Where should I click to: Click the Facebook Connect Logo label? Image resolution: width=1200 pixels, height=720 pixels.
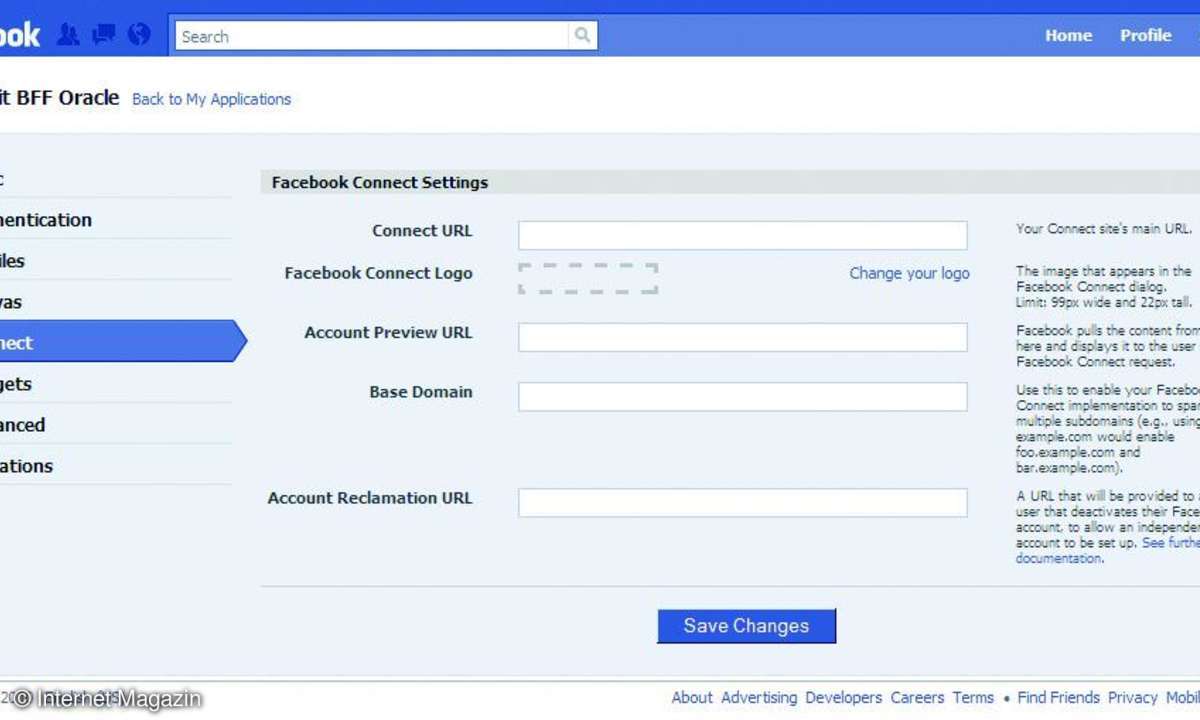tap(378, 273)
